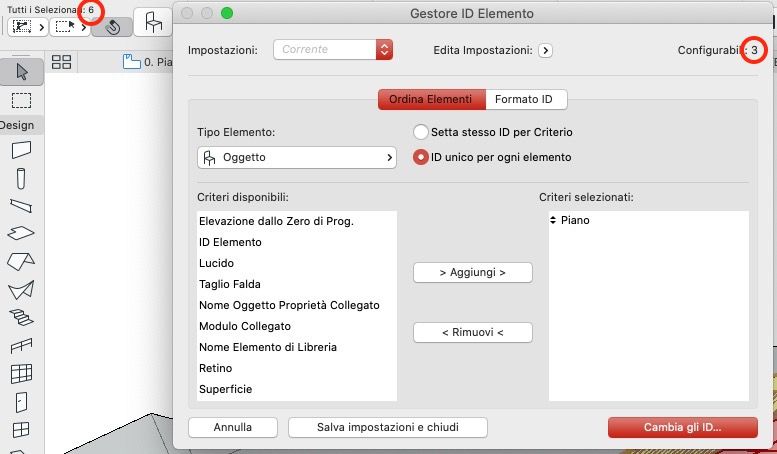This screenshot has width=777, height=454.
Task: Open the Curtain Wall tool
Action: pyautogui.click(x=21, y=374)
